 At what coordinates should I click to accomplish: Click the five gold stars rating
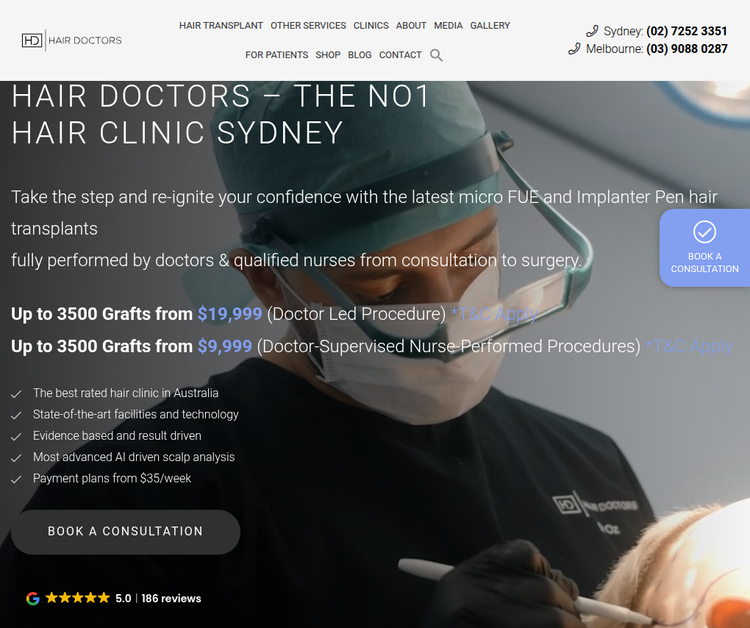(x=77, y=598)
